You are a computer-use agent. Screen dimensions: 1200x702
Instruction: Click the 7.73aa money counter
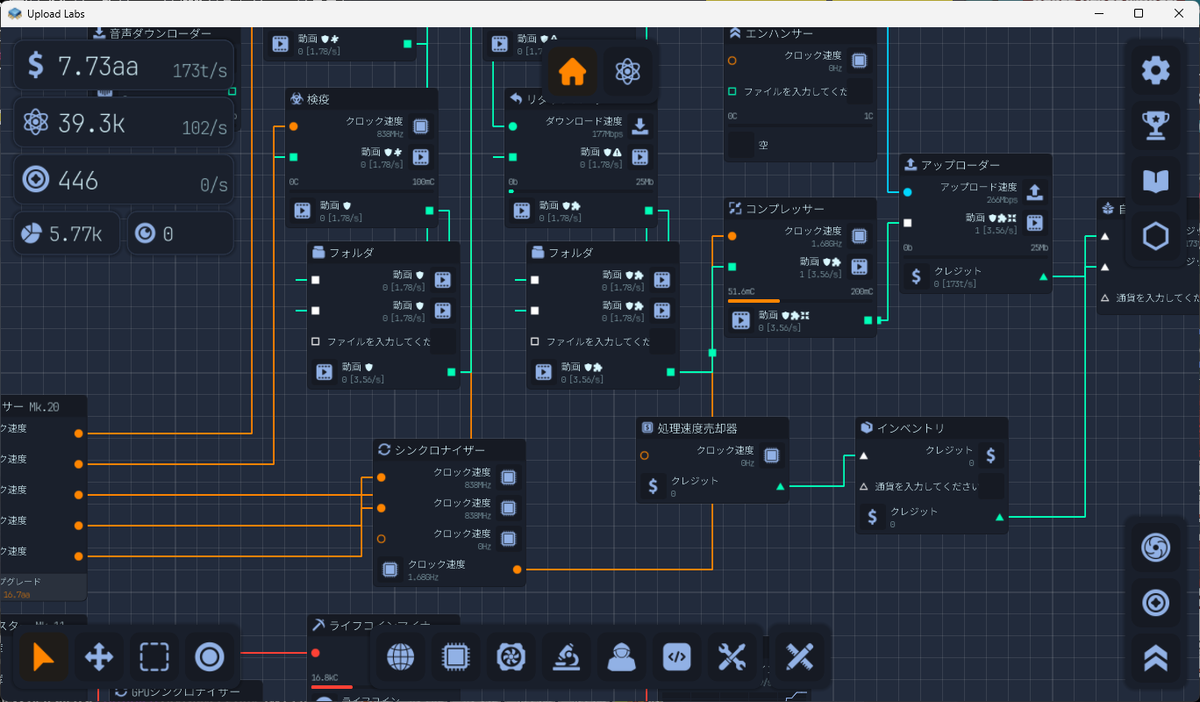coord(124,67)
